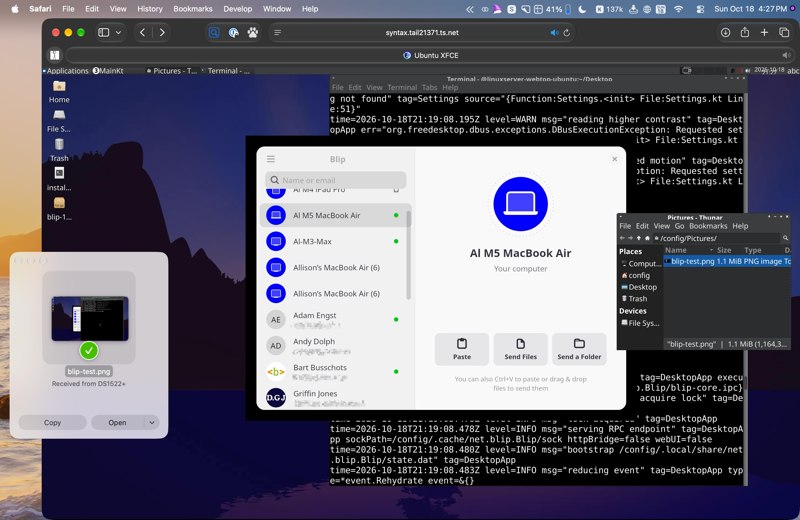
Task: Click Thunar parent folder up arrow
Action: (x=639, y=238)
